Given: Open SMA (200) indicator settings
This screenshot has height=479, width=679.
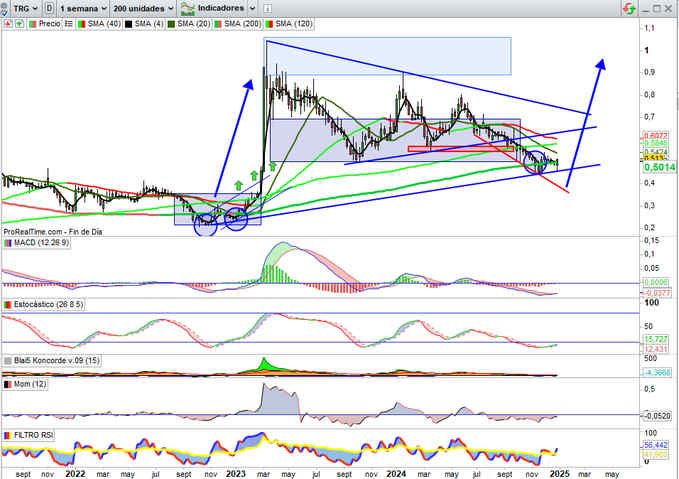Looking at the screenshot, I should pyautogui.click(x=242, y=24).
